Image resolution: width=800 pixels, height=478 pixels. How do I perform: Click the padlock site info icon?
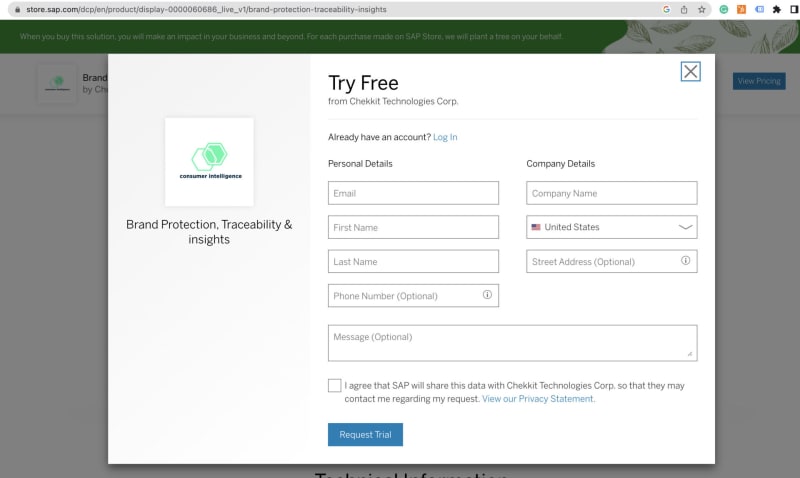click(x=17, y=9)
